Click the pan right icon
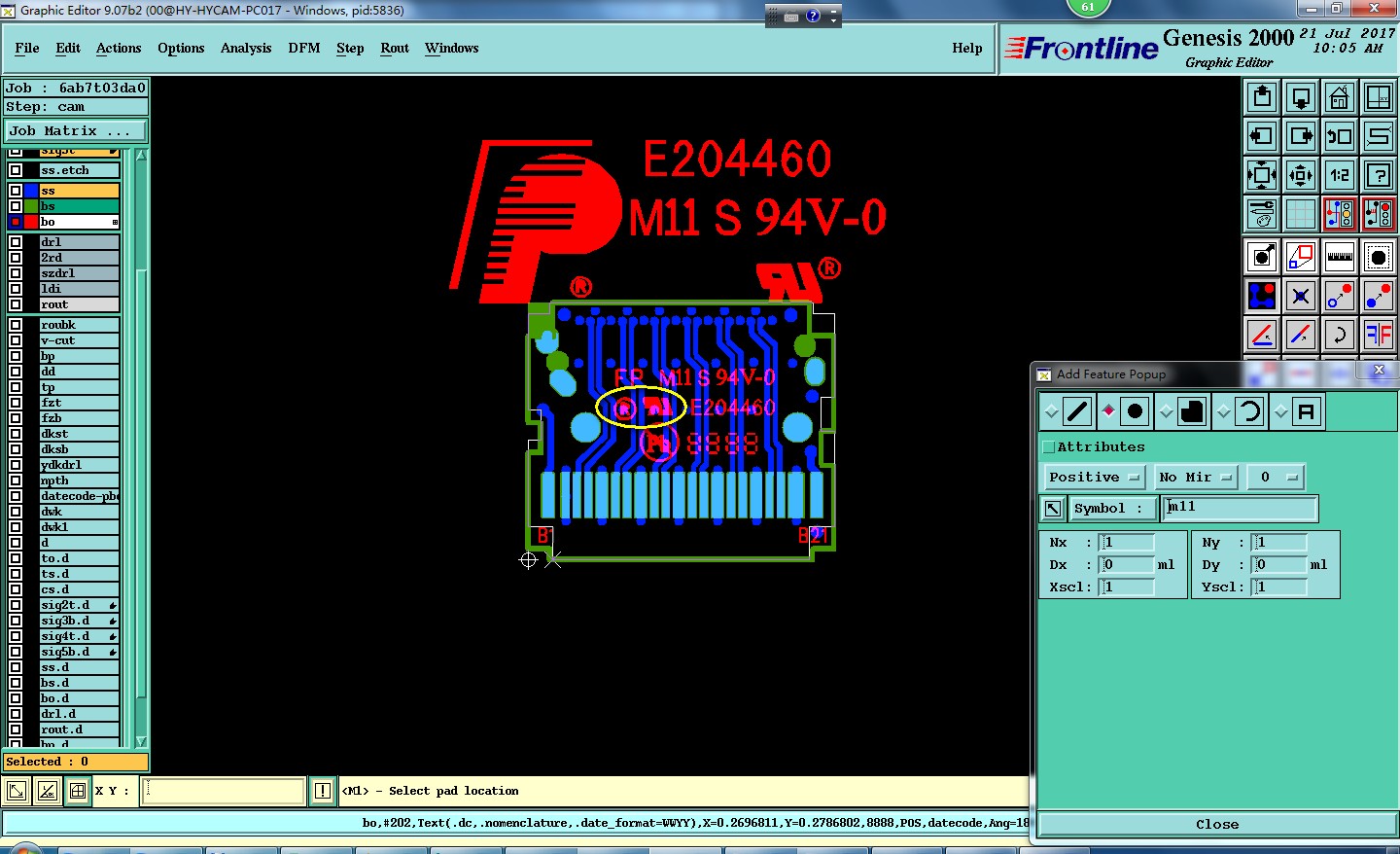This screenshot has width=1400, height=854. 1301,136
